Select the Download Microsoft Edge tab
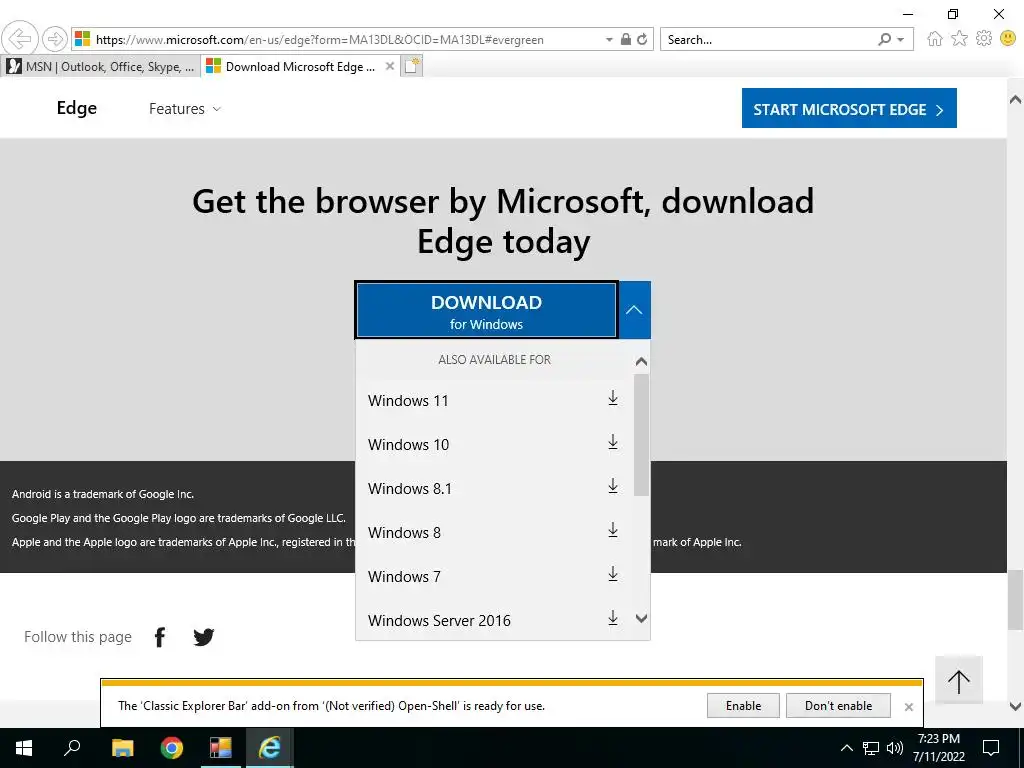Screen dimensions: 1024x768 coord(300,67)
